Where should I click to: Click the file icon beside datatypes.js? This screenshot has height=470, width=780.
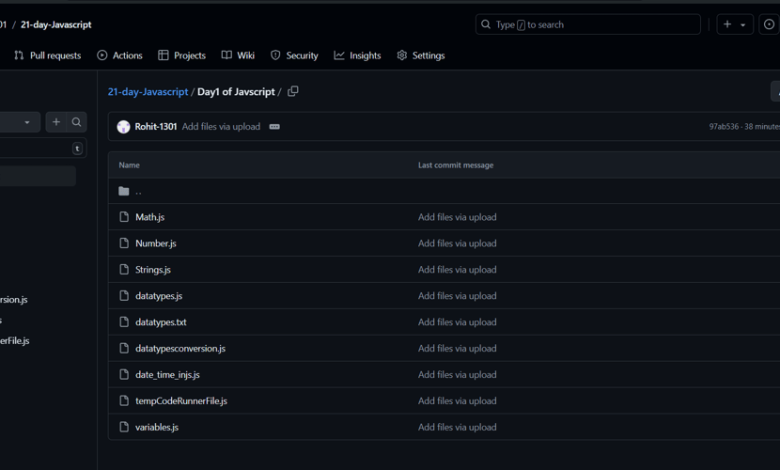pyautogui.click(x=124, y=296)
